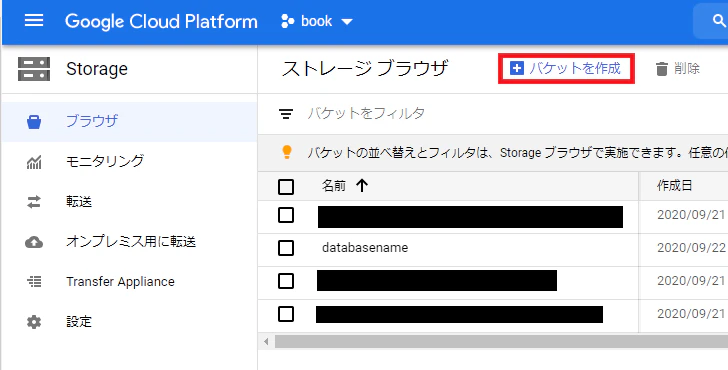Click the horizontal scrollbar track
The height and width of the screenshot is (370, 728).
point(501,342)
